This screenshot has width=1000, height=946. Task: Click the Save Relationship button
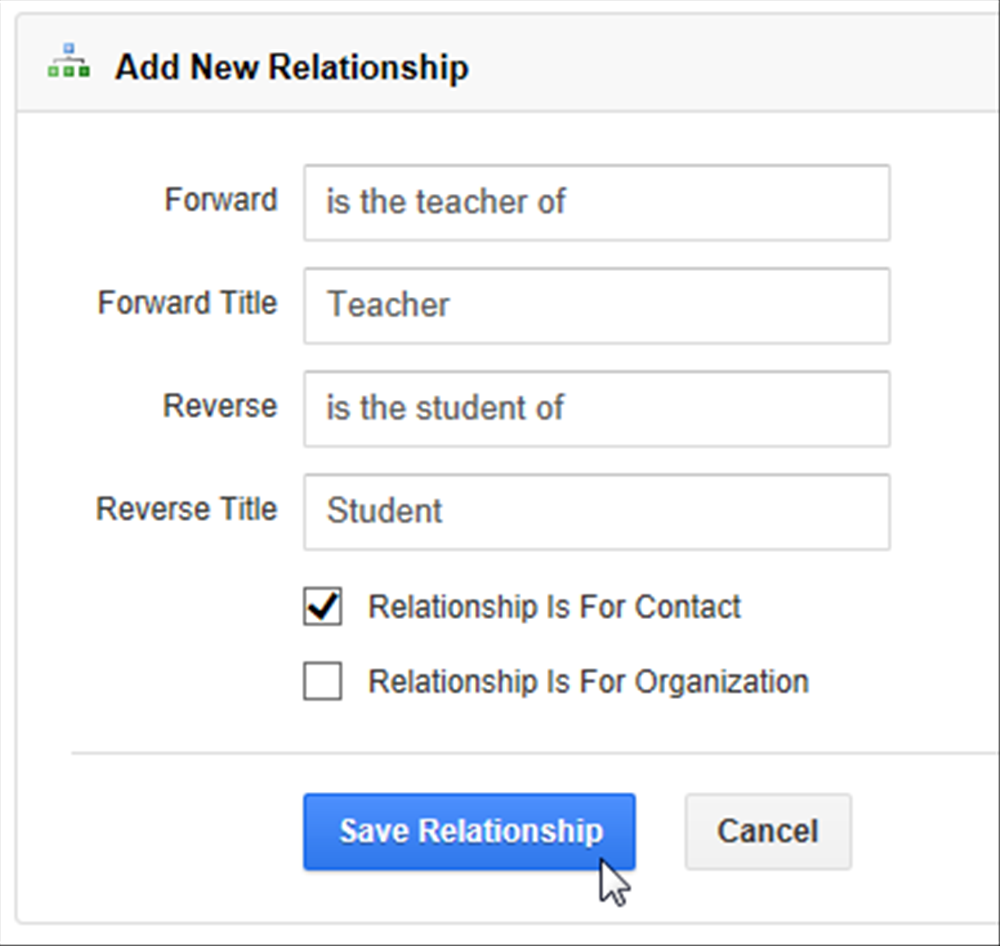pyautogui.click(x=469, y=831)
